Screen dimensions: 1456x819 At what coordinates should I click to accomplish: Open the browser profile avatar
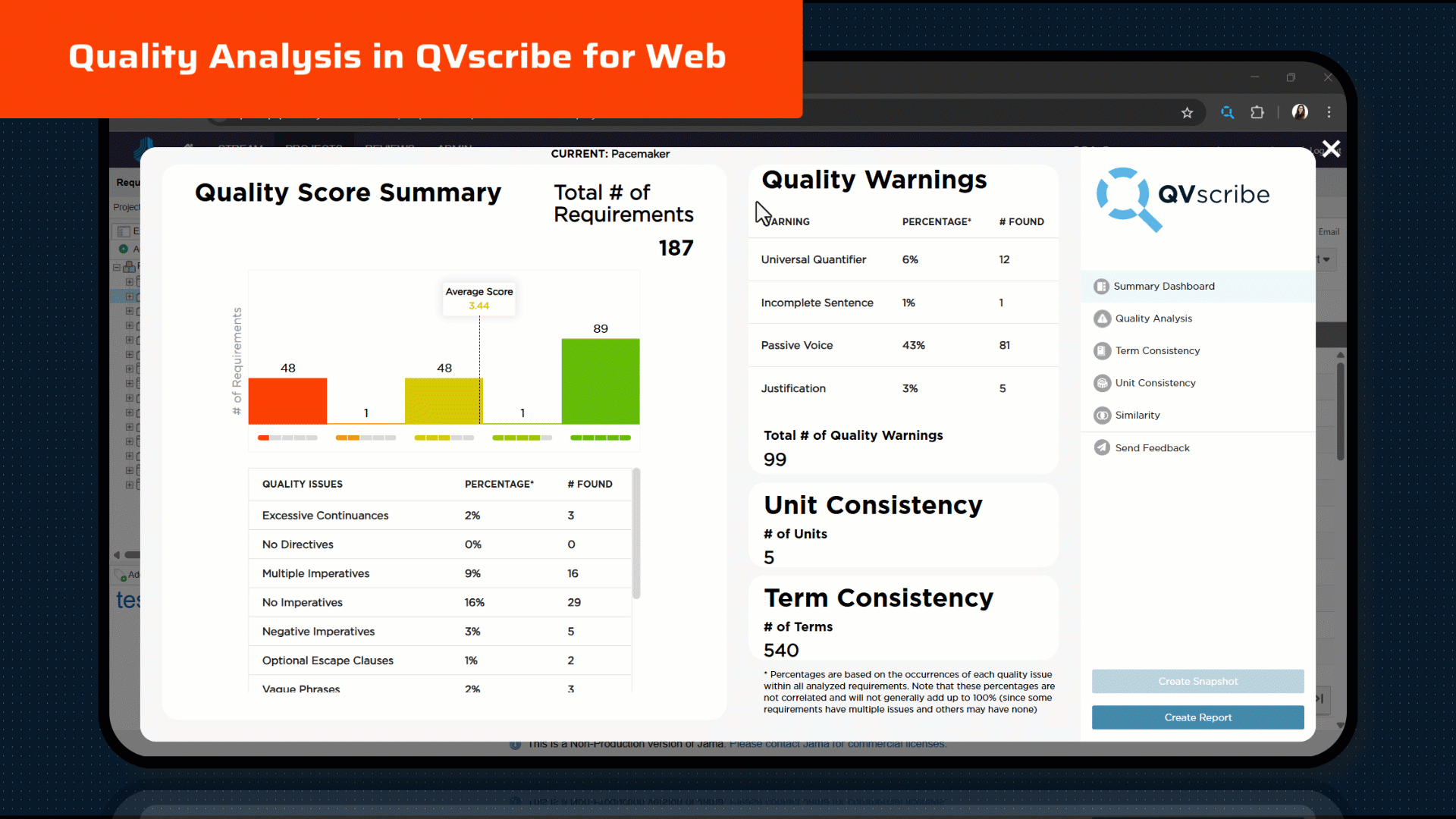(1300, 112)
